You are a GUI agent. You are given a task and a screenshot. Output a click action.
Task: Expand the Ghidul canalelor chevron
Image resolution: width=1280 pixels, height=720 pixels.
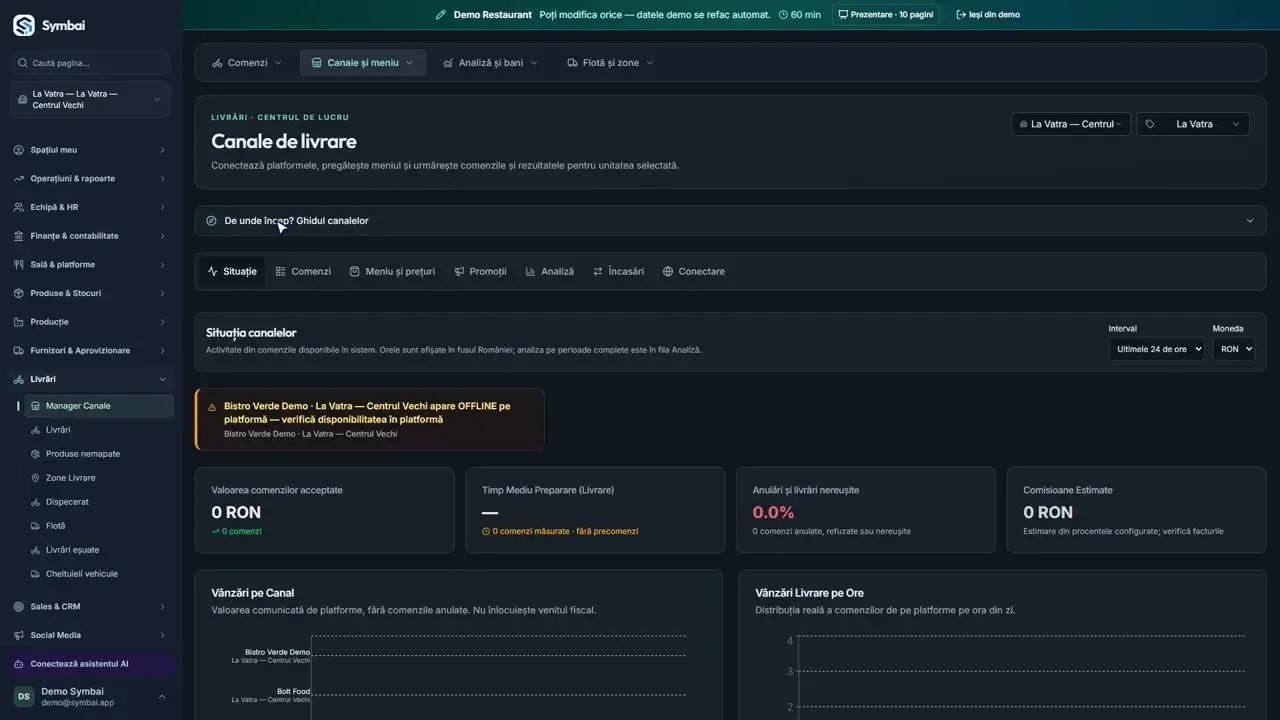1249,221
